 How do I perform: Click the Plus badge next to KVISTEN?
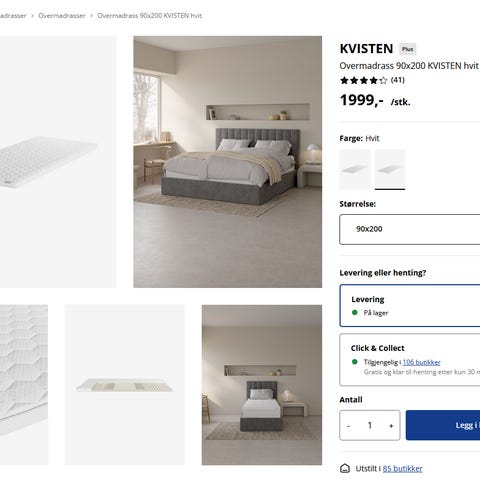click(407, 49)
